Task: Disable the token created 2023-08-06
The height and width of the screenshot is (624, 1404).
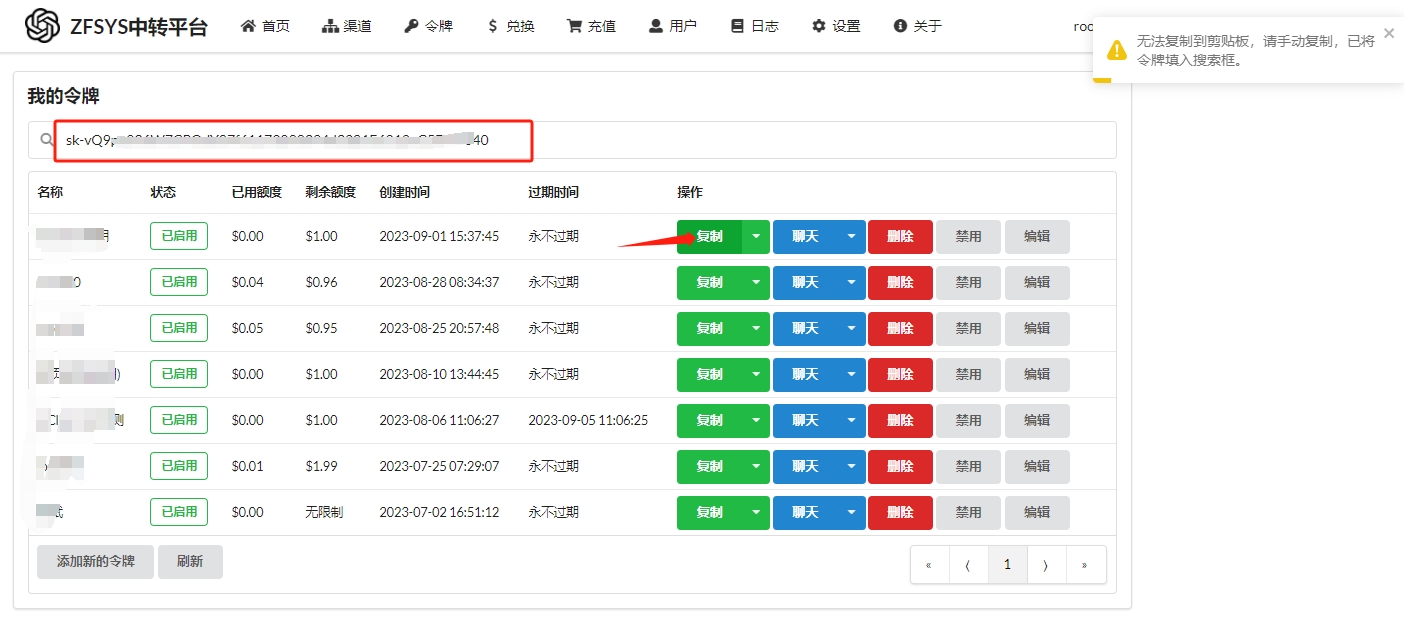Action: (968, 421)
